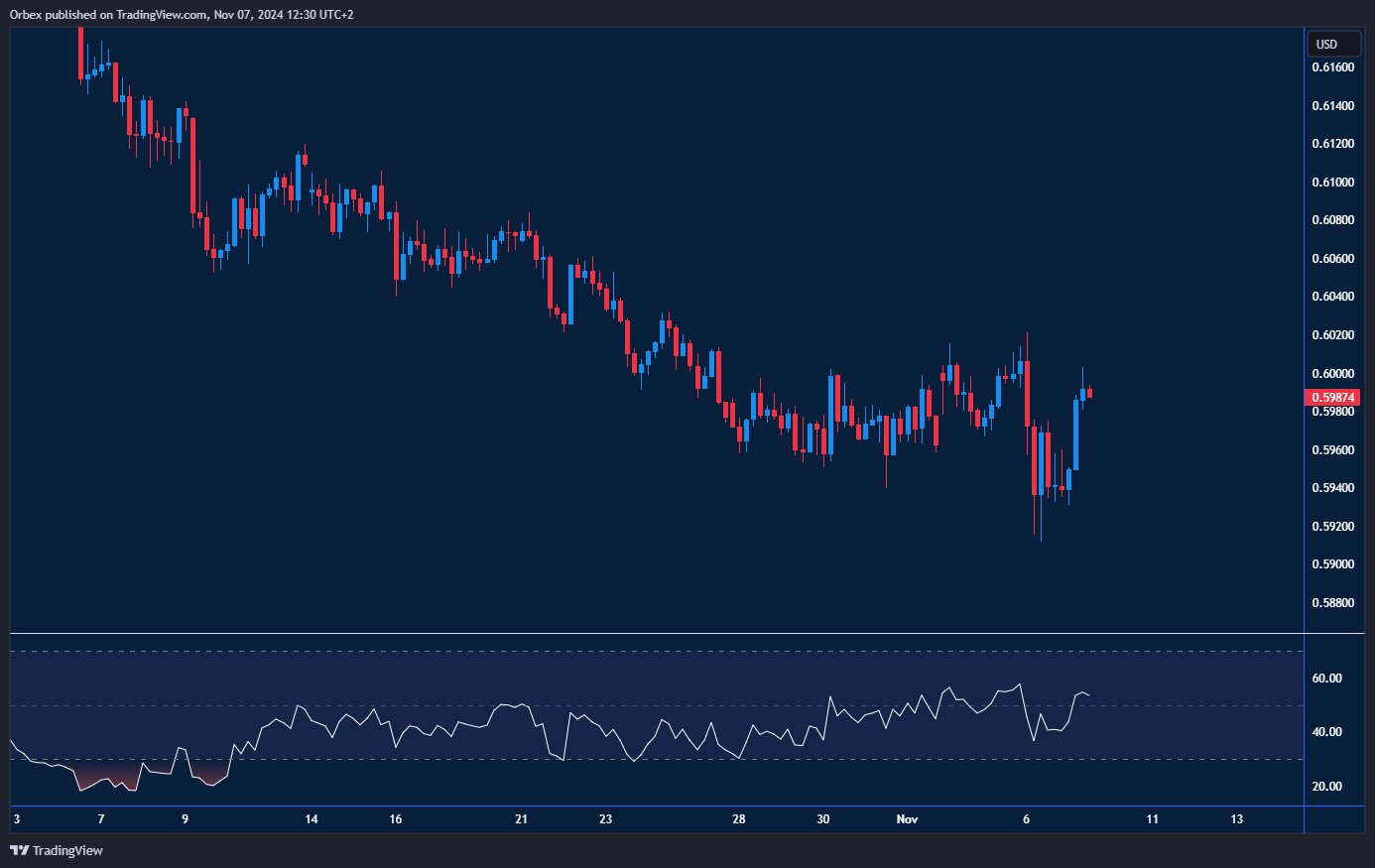Click the 0.59000 price axis label
1375x868 pixels.
tap(1332, 564)
